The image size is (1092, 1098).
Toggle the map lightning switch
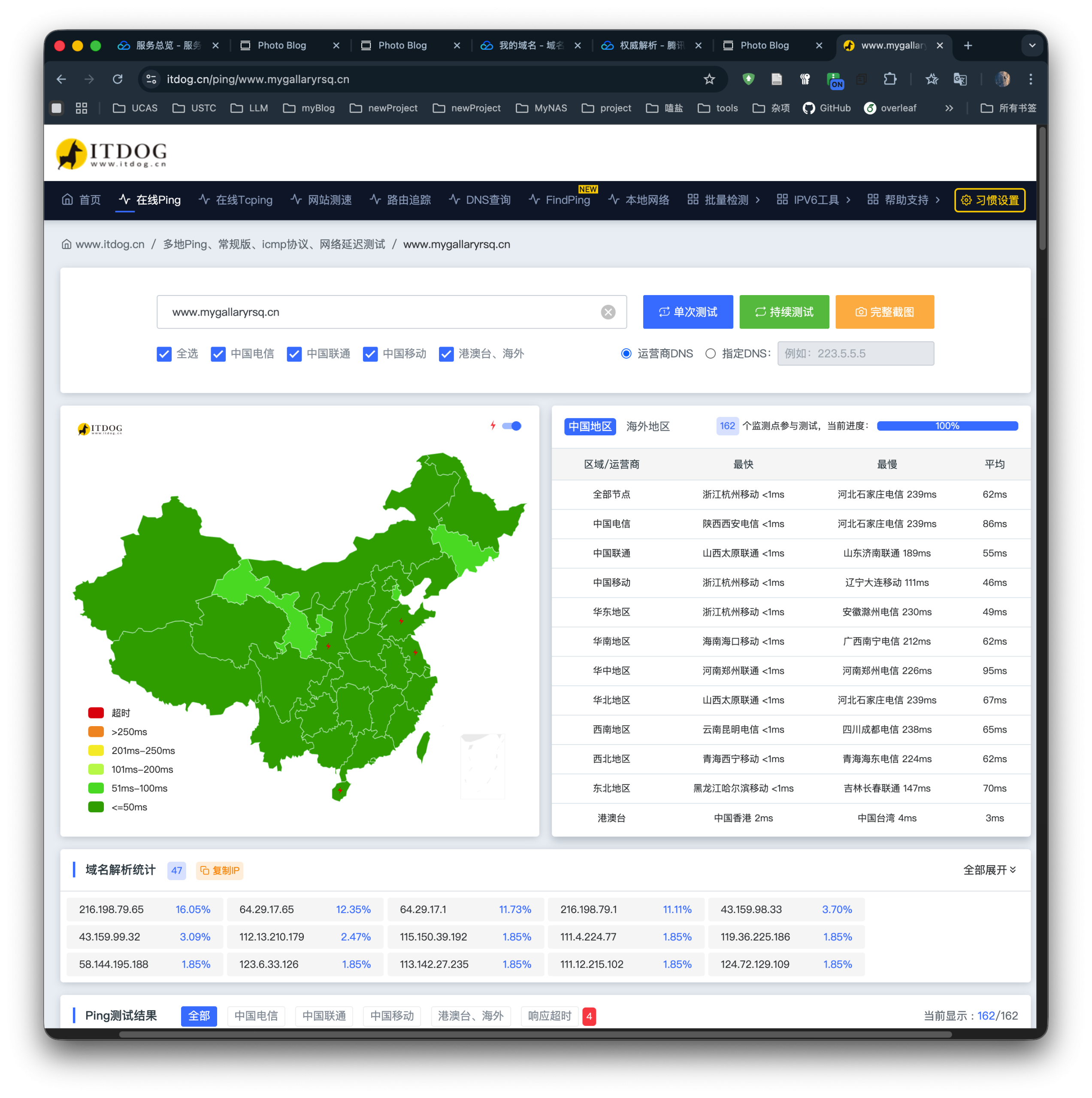tap(511, 425)
